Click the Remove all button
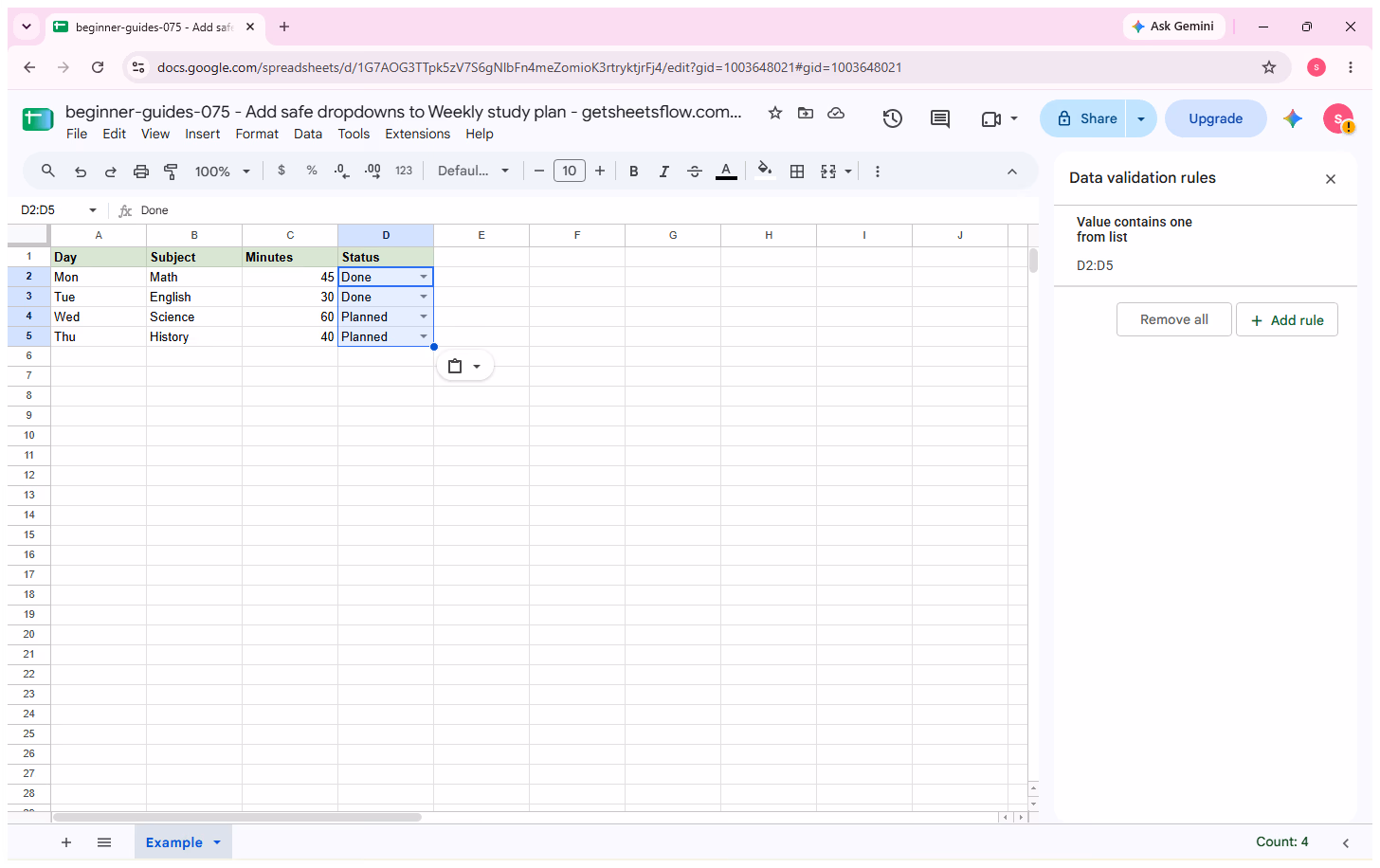The width and height of the screenshot is (1380, 868). pos(1174,319)
